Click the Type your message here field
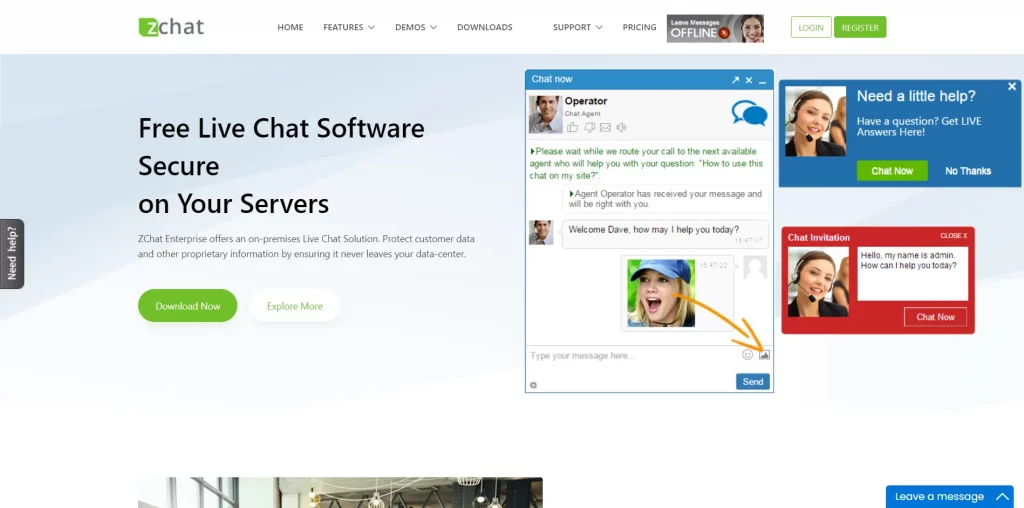The image size is (1024, 508). point(633,356)
